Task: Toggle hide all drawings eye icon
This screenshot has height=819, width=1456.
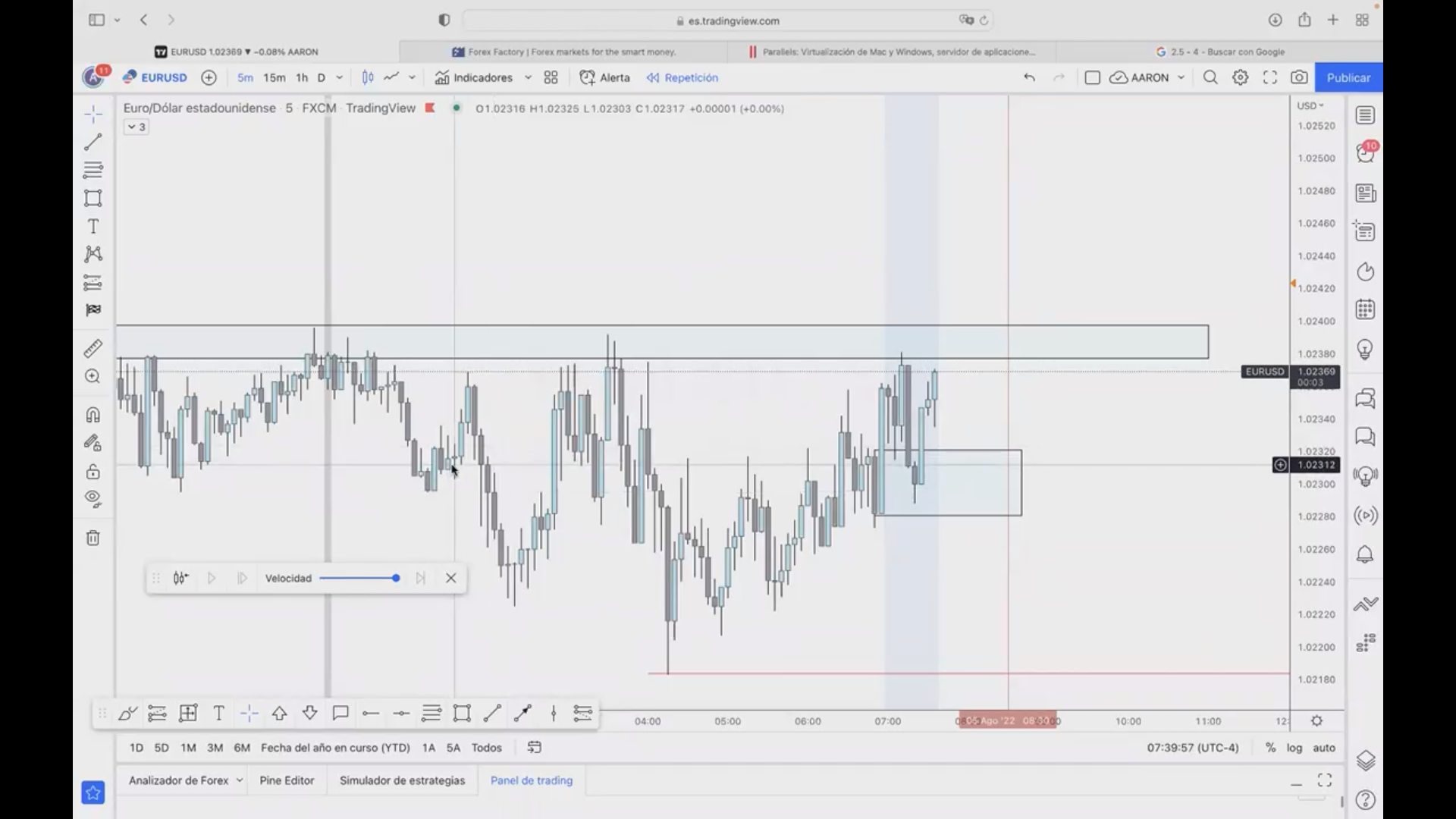Action: 93,498
